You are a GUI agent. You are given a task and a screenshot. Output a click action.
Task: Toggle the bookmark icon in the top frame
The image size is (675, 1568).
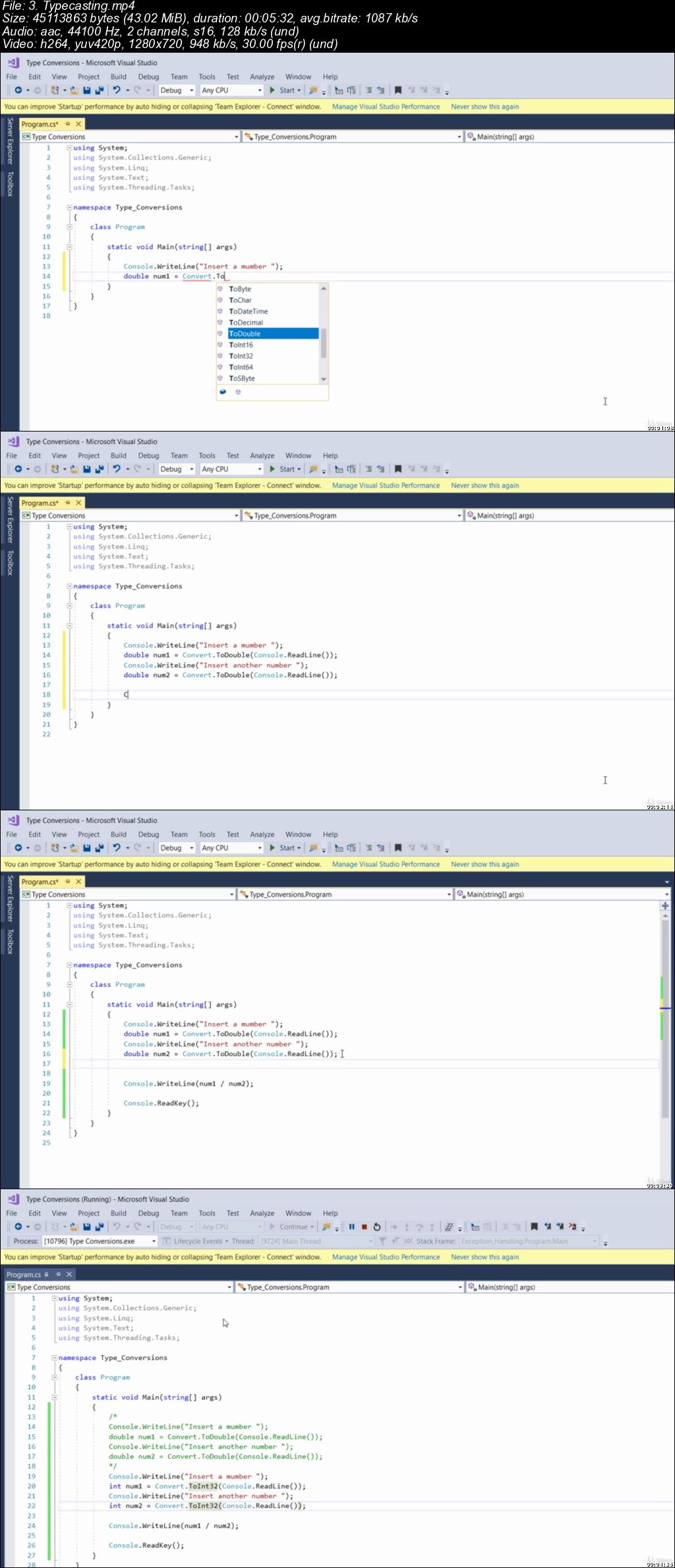398,90
